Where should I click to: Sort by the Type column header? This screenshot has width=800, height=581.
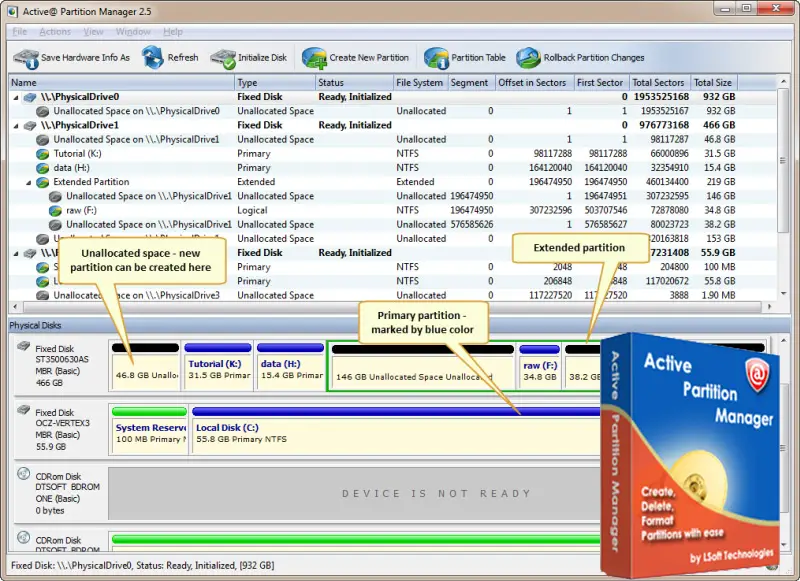[x=275, y=83]
